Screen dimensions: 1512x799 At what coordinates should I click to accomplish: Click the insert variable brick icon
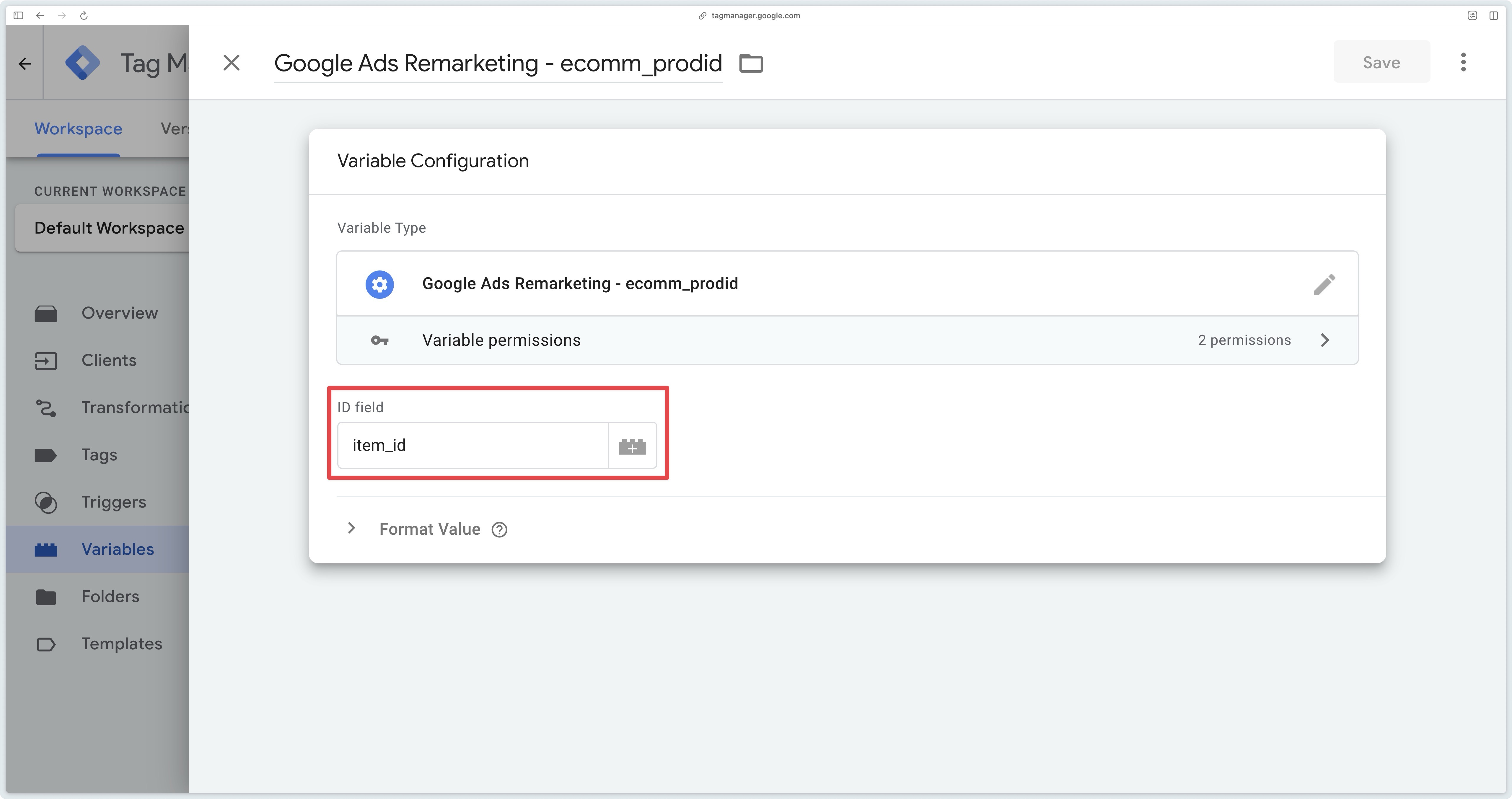632,446
